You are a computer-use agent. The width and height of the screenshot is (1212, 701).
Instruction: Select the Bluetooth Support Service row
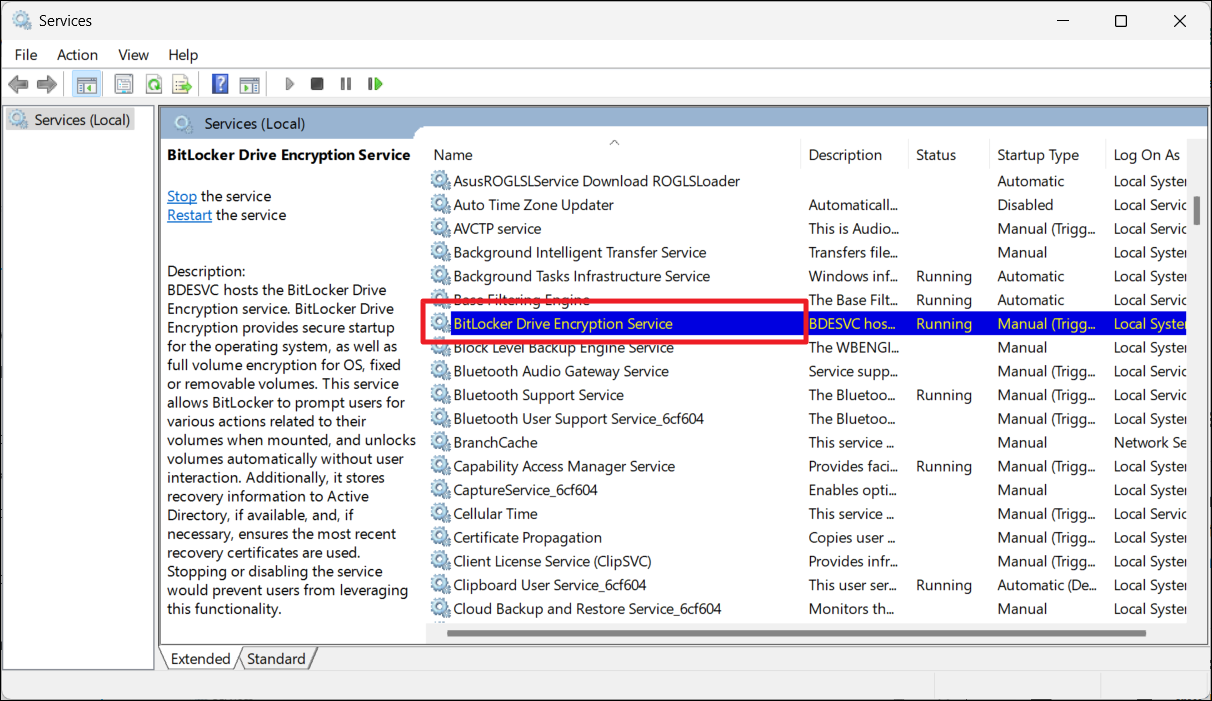pyautogui.click(x=538, y=396)
